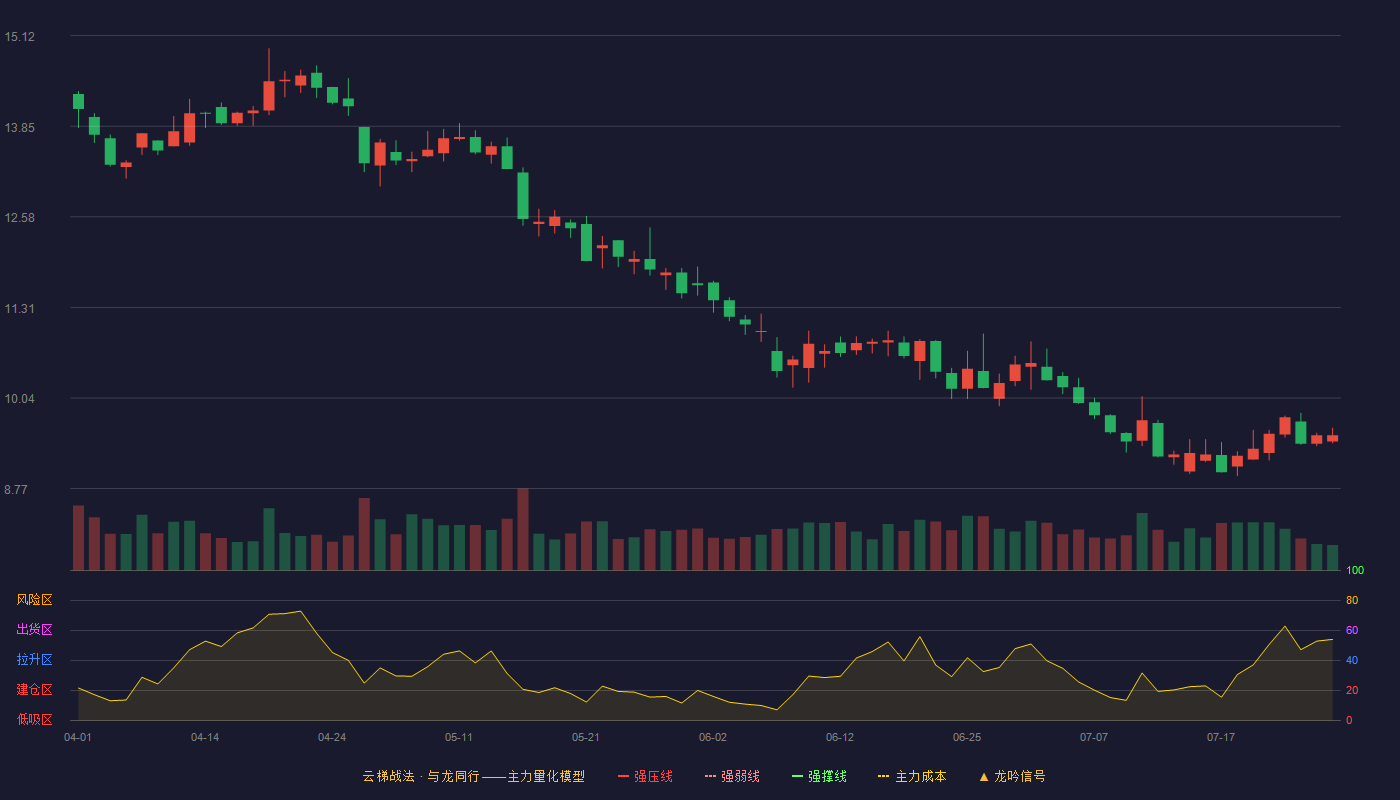The height and width of the screenshot is (800, 1400).
Task: Click the 07-17 date axis label
Action: point(1221,737)
